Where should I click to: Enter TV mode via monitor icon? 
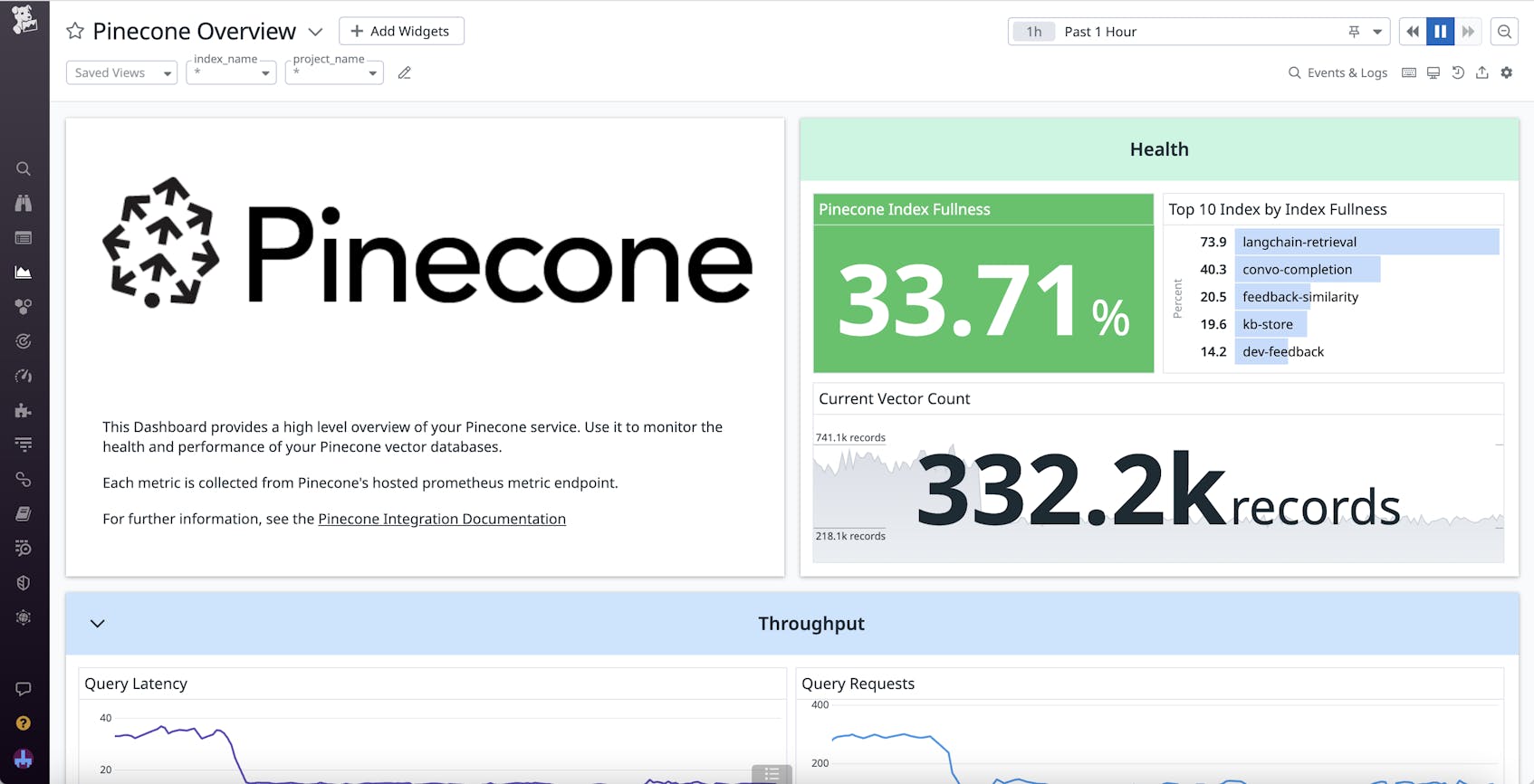(x=1433, y=72)
